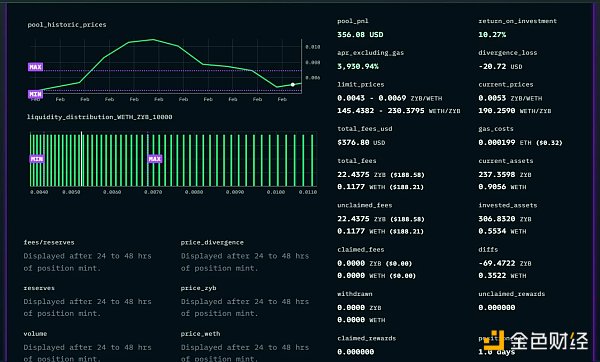Click the 0.000000 claimed_rewards value
Screen dimensions: 600x362
coord(355,352)
